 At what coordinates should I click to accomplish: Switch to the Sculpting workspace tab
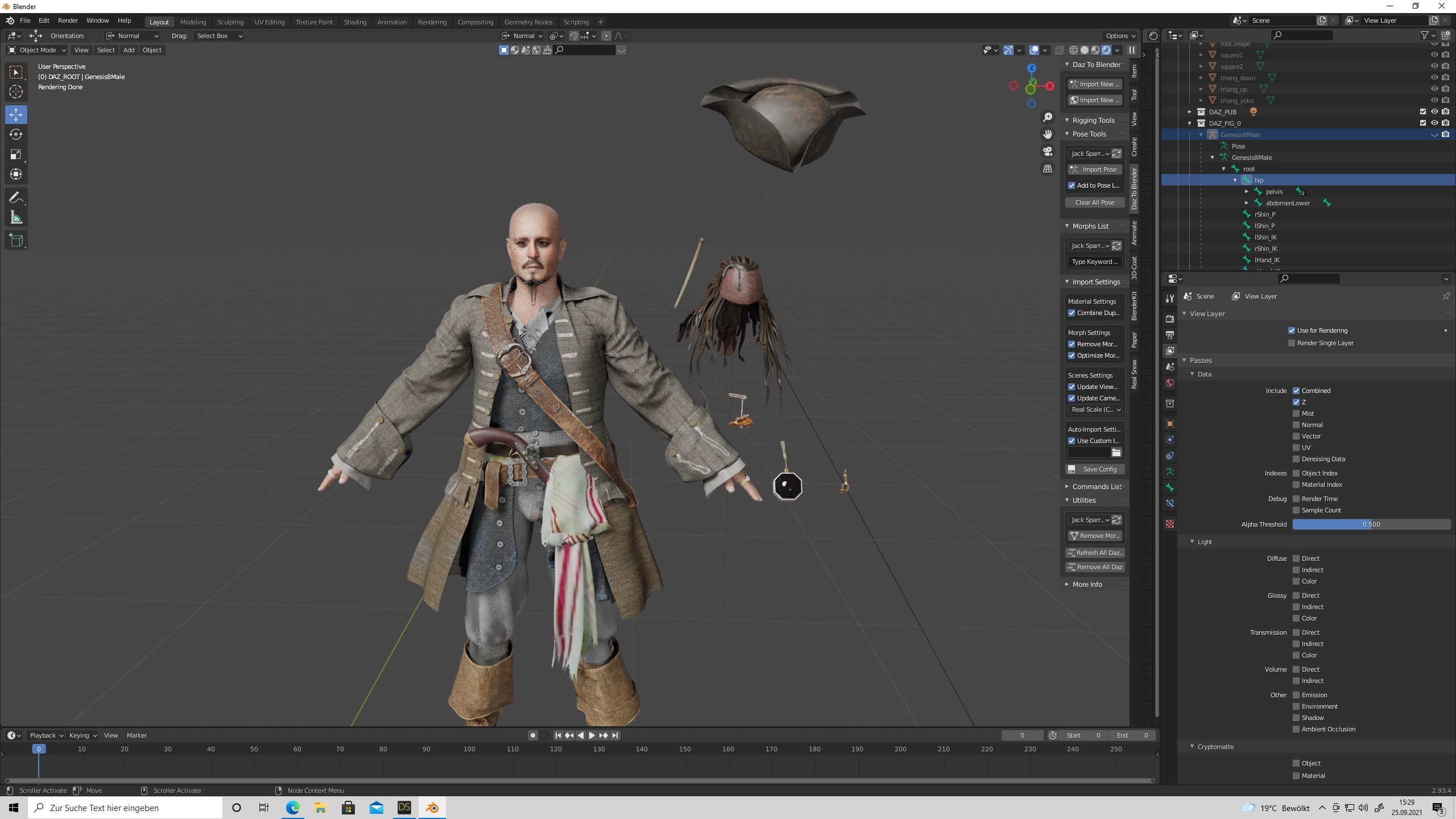[230, 22]
